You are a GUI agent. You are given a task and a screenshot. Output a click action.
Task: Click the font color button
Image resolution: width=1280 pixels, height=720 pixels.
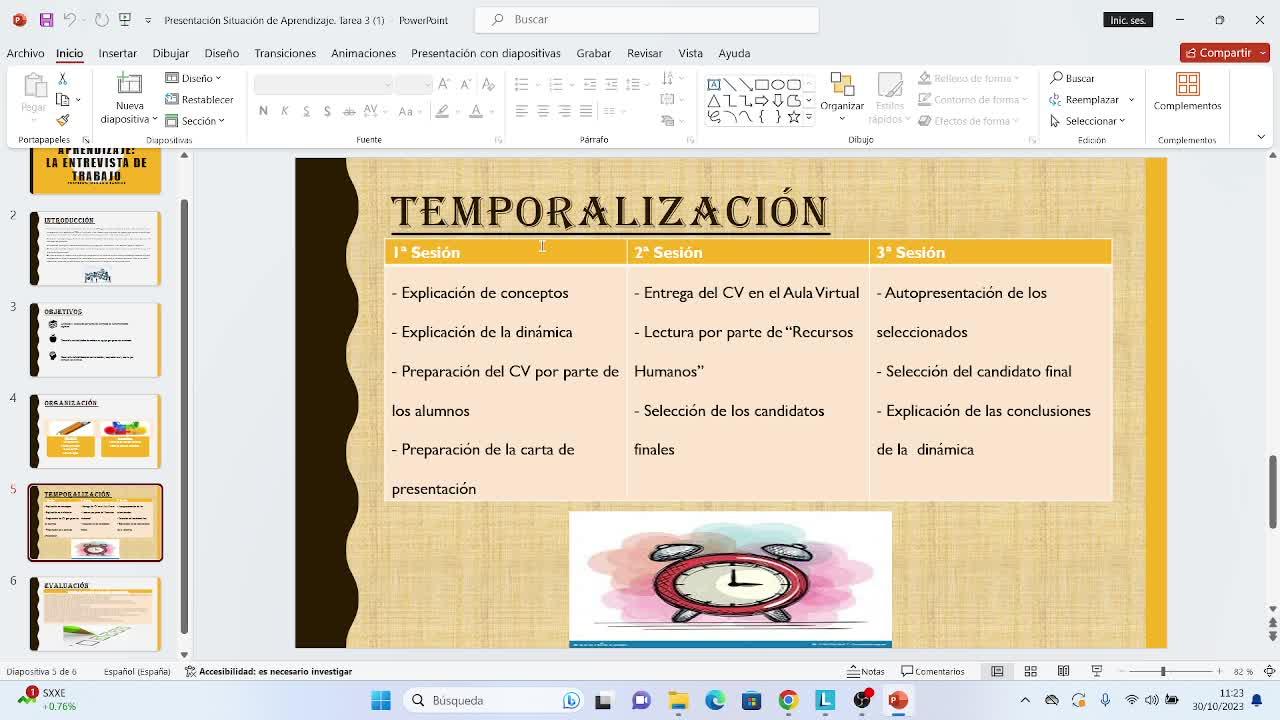pos(476,111)
